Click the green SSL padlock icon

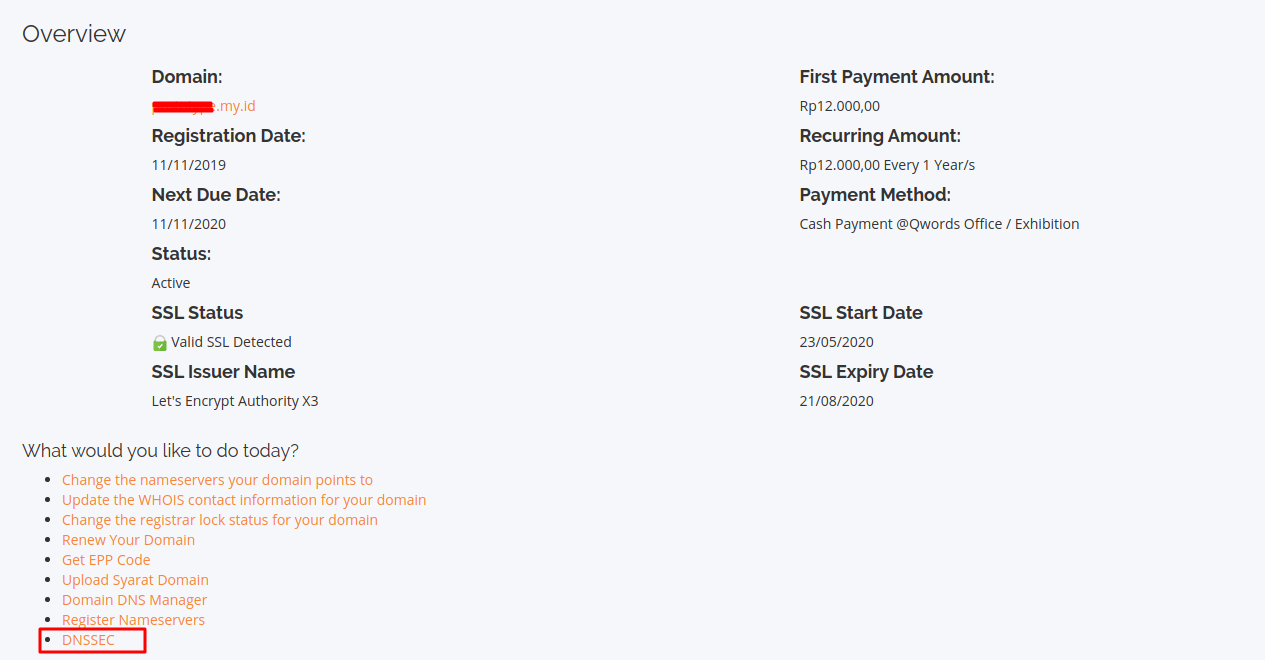tap(159, 343)
